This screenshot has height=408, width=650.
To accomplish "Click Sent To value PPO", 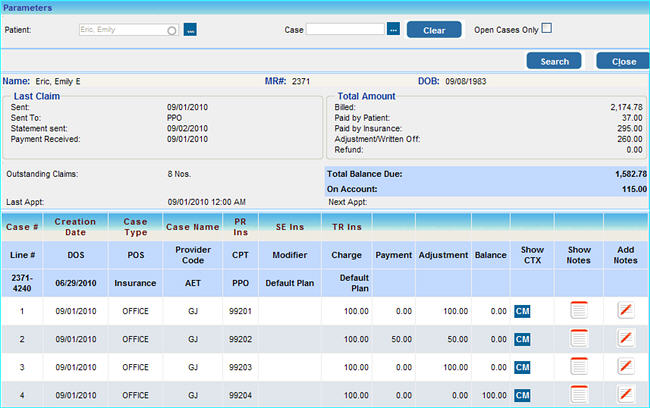I will tap(175, 118).
